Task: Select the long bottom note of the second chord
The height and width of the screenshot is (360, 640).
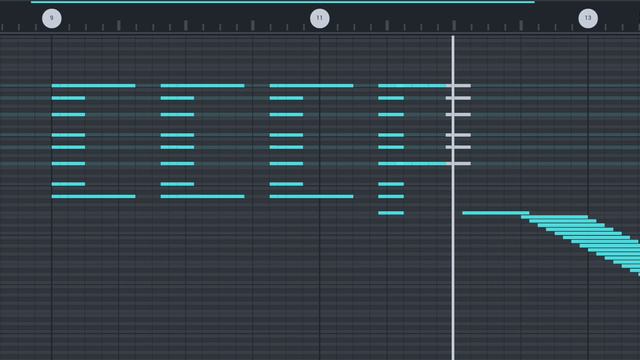Action: (202, 196)
